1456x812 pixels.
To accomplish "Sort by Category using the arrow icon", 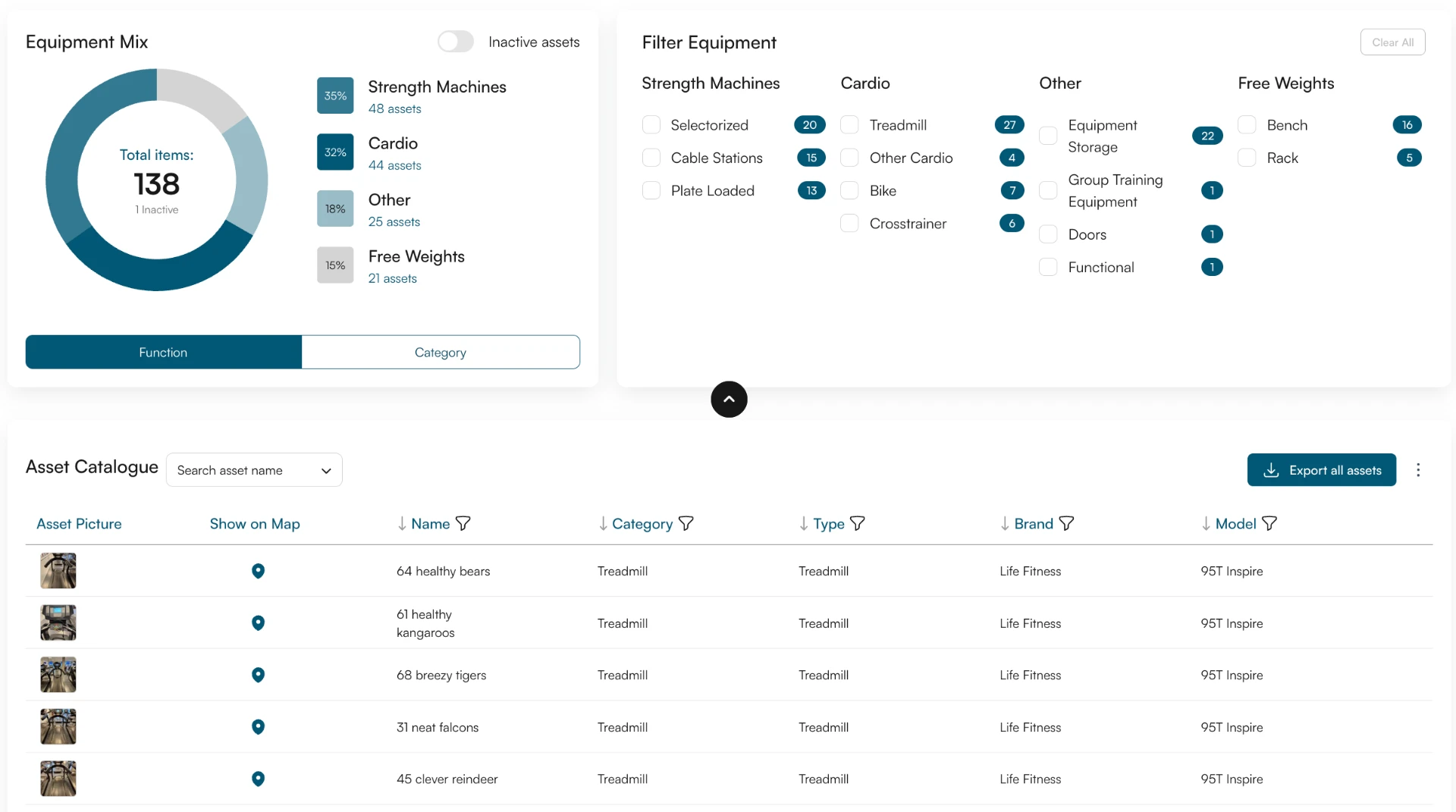I will (x=603, y=523).
